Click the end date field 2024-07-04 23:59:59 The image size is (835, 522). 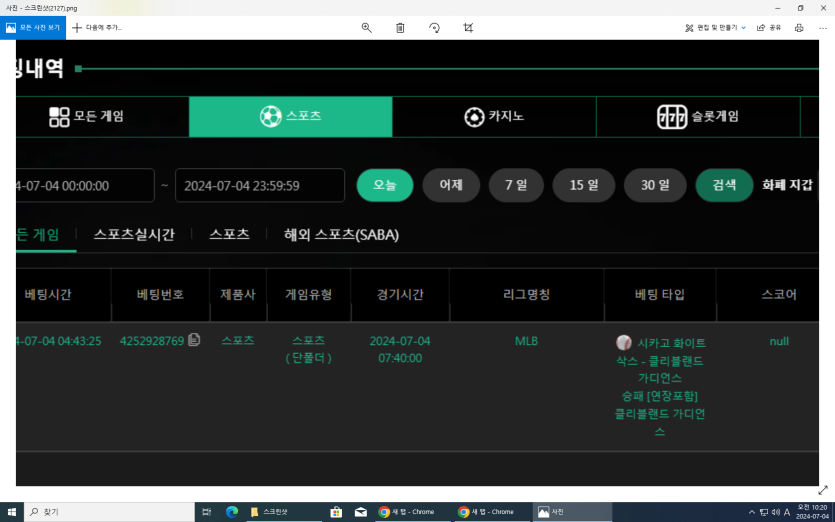260,185
